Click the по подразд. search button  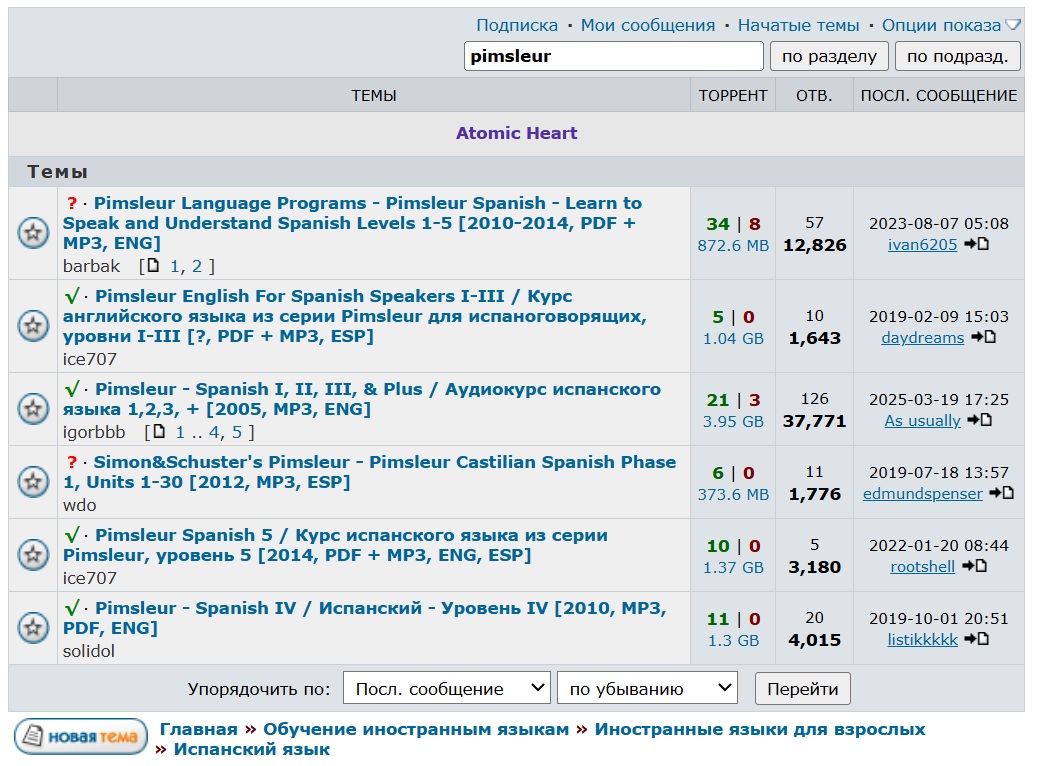click(958, 56)
